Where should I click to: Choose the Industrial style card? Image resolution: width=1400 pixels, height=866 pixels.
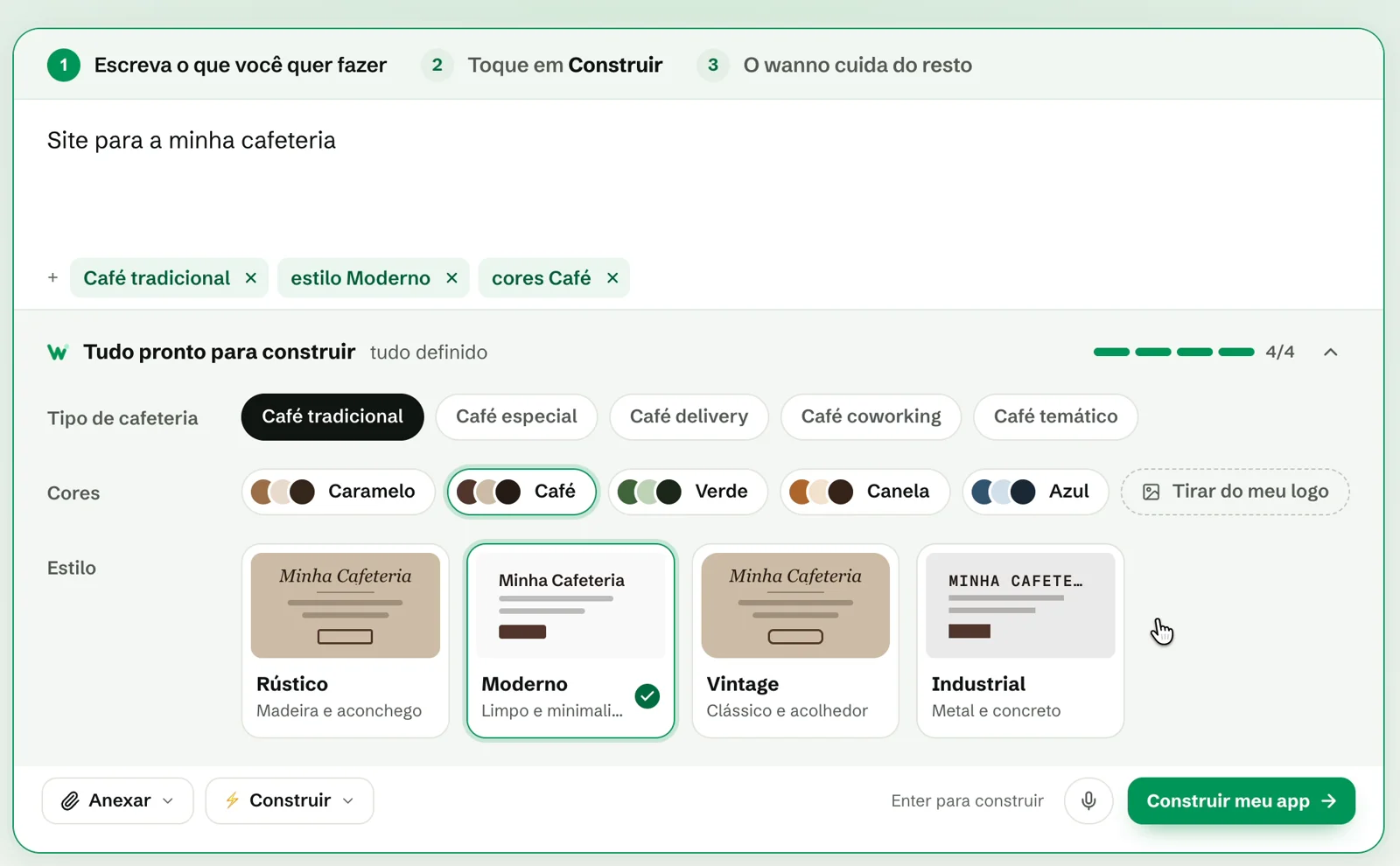(x=1020, y=641)
